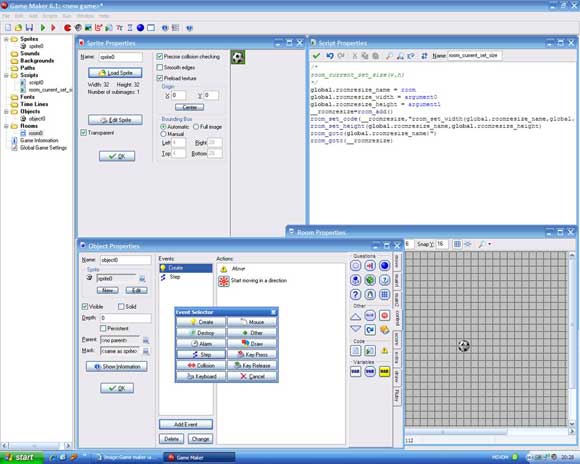
Task: Click the New game toolbar icon
Action: pos(8,28)
